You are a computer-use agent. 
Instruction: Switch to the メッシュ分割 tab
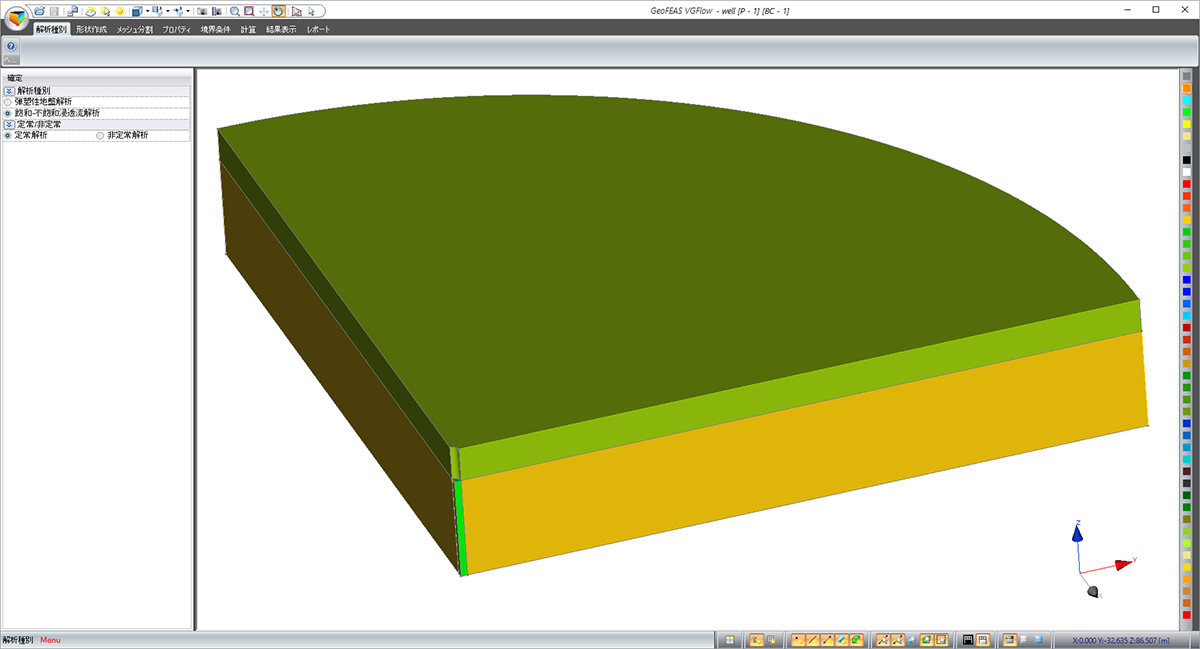tap(134, 29)
